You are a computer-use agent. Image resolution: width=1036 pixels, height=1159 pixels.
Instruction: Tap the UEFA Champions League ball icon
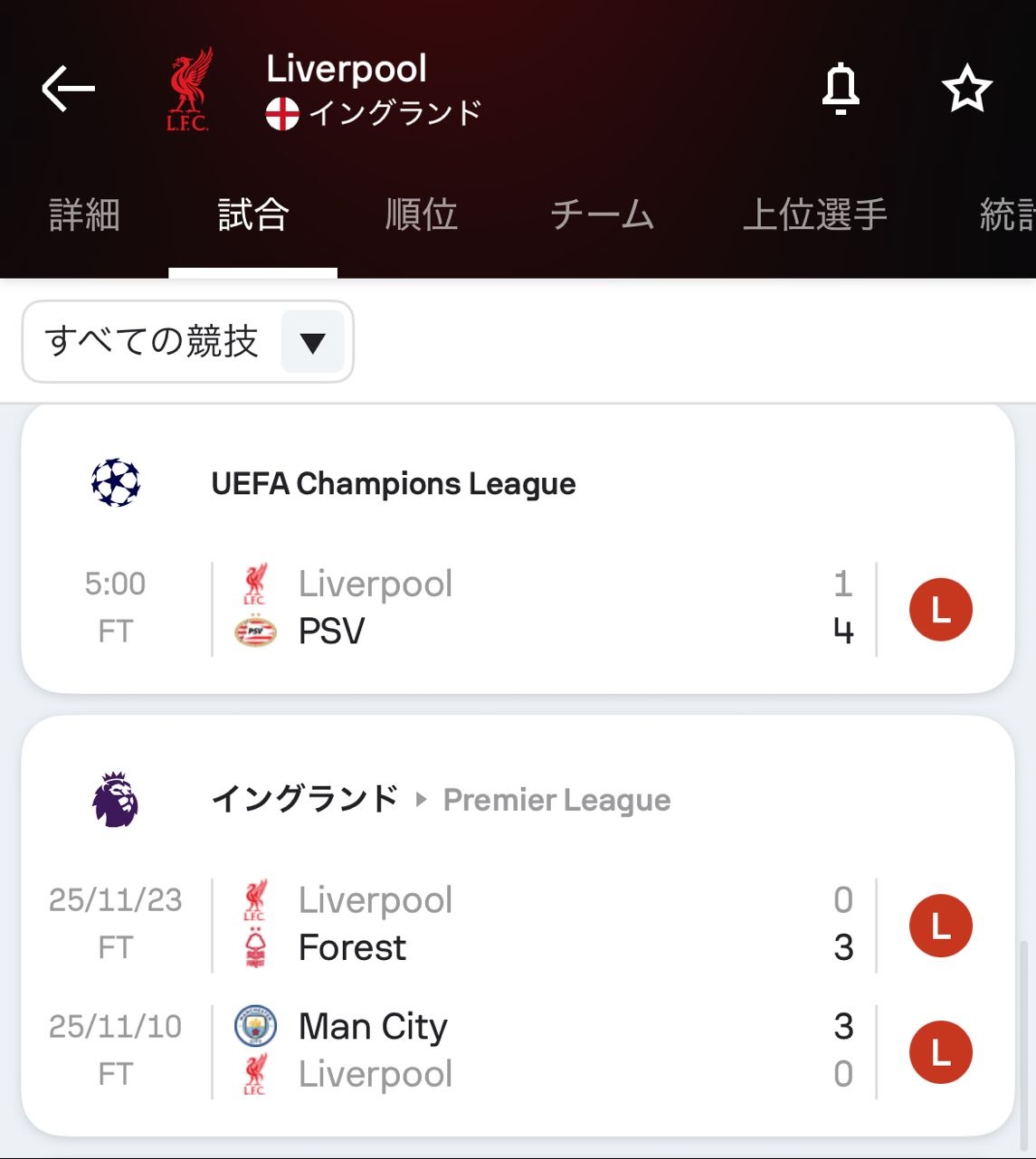point(116,483)
